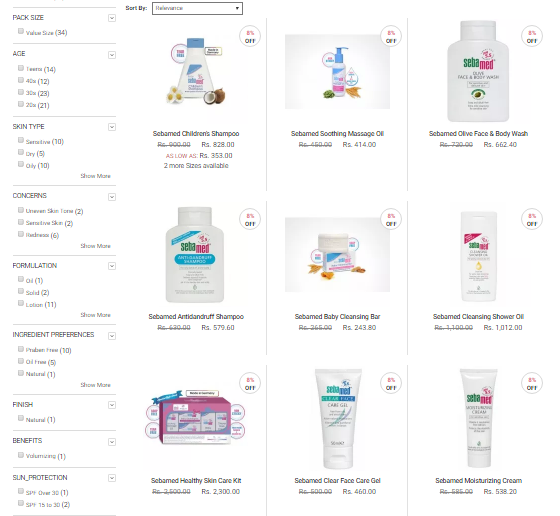The width and height of the screenshot is (560, 516).
Task: Show more Skin Type options
Action: coord(95,176)
